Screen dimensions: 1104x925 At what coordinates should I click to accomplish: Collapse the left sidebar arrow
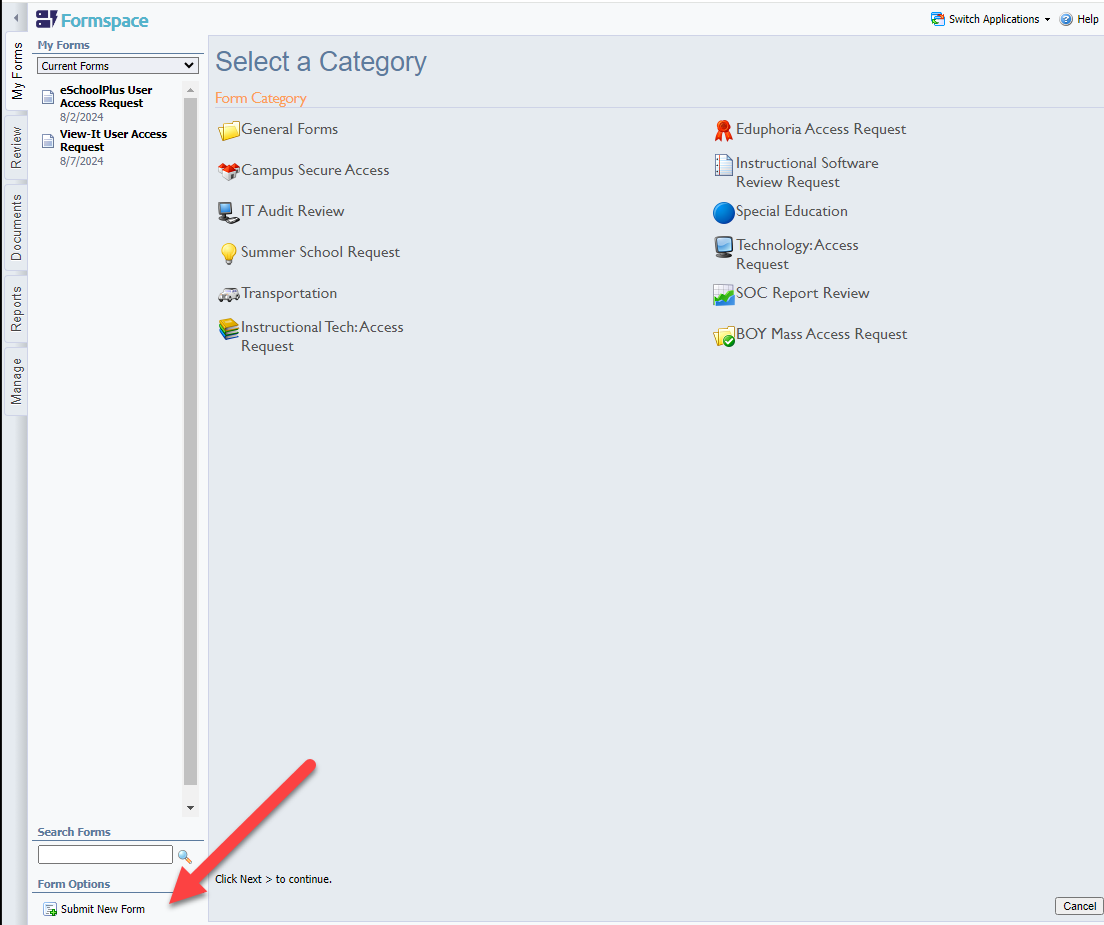(16, 19)
